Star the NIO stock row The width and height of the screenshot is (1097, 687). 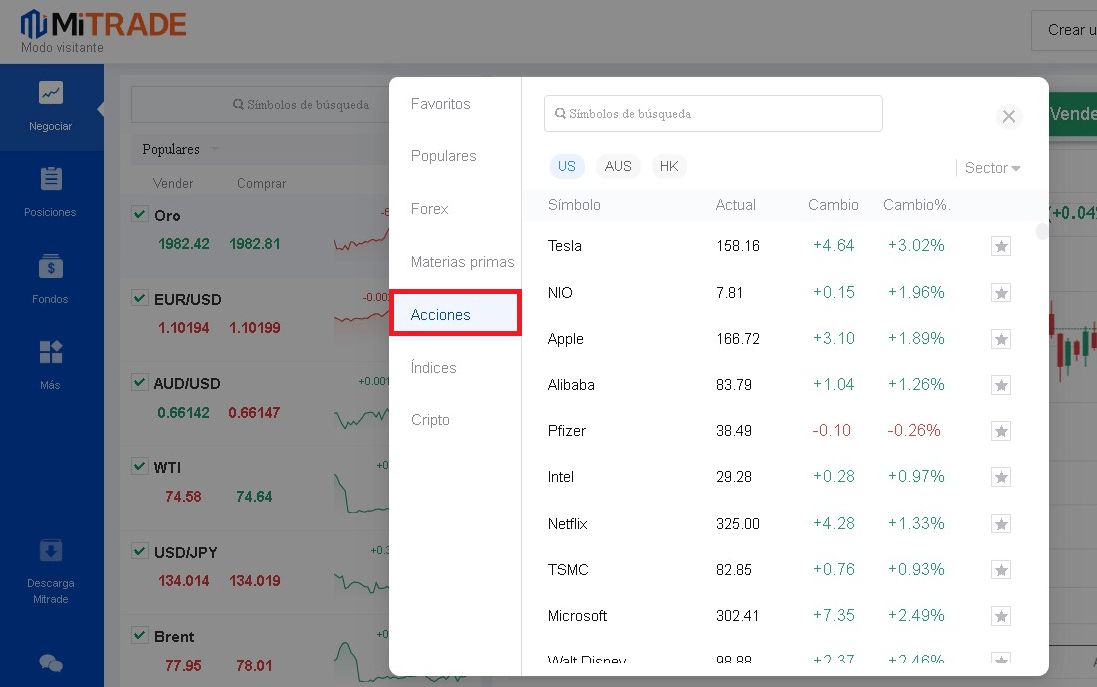point(1001,292)
